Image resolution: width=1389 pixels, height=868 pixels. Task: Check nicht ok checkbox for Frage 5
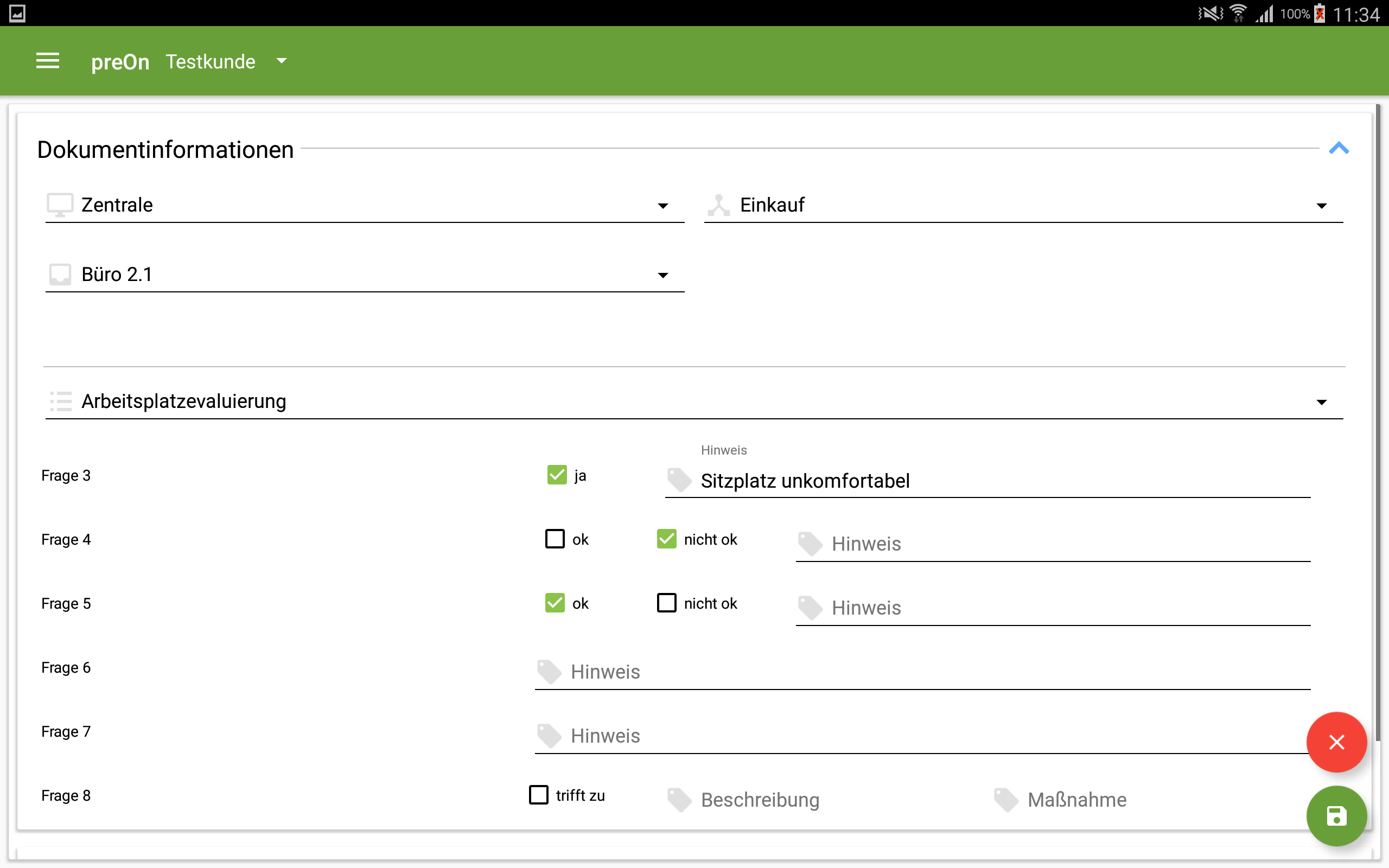666,603
